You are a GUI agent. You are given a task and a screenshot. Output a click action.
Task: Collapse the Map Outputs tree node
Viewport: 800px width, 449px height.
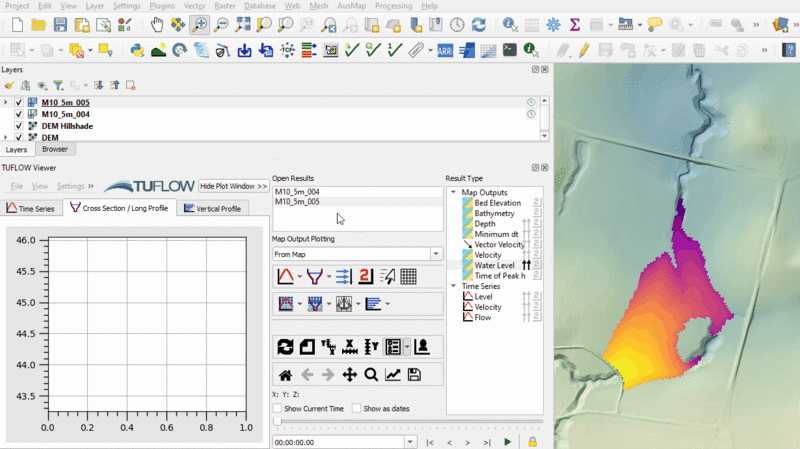(453, 193)
